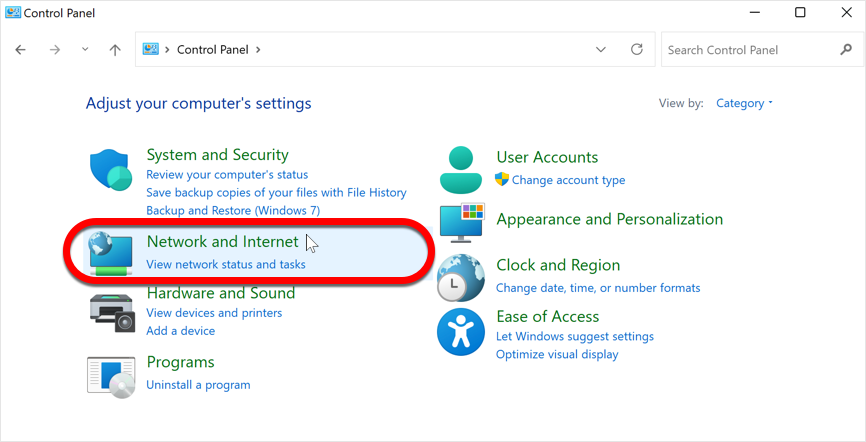866x442 pixels.
Task: Refresh the Control Panel view
Action: [x=637, y=49]
